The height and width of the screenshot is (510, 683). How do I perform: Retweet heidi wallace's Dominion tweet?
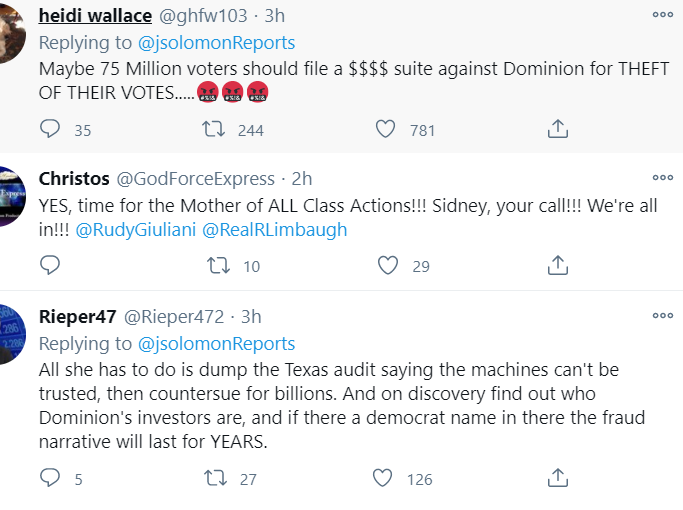pos(216,129)
